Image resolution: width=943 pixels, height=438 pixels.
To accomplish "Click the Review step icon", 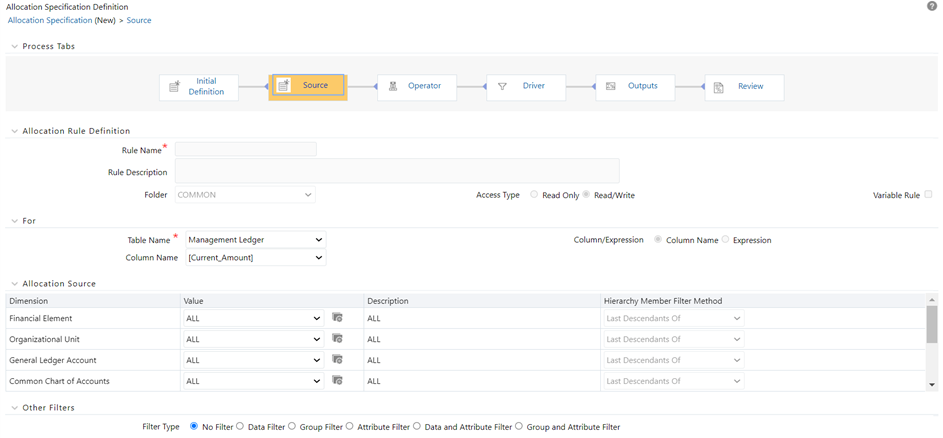I will pos(718,87).
